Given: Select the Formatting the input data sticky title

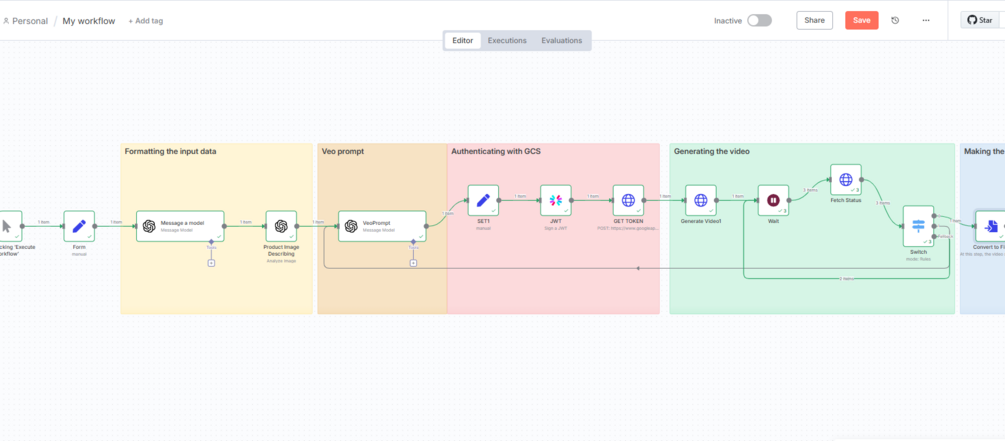Looking at the screenshot, I should point(170,152).
